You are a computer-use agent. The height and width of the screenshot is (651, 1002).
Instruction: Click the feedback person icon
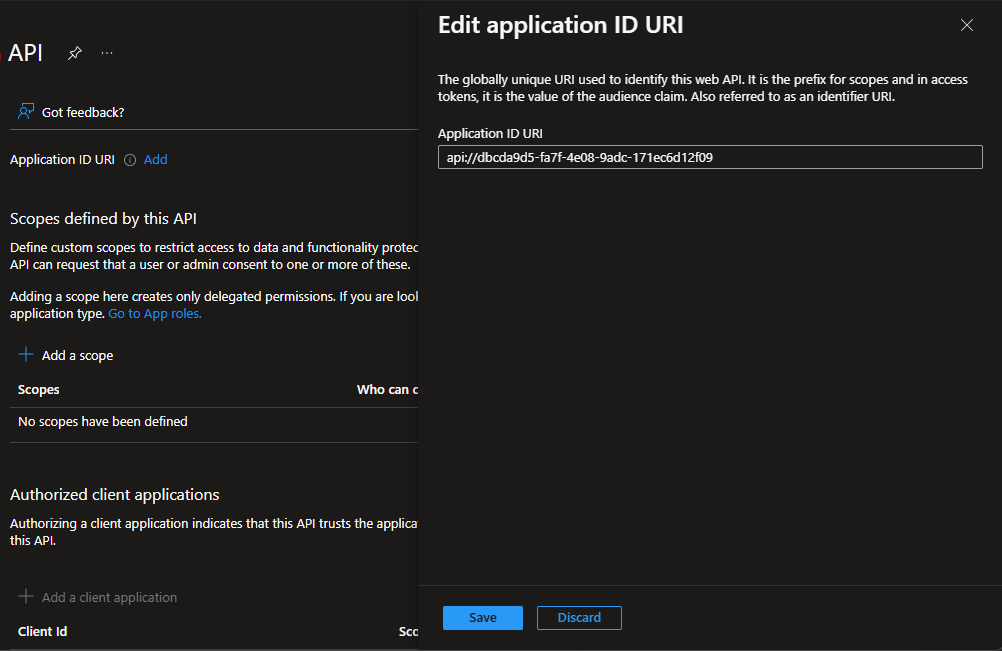26,112
